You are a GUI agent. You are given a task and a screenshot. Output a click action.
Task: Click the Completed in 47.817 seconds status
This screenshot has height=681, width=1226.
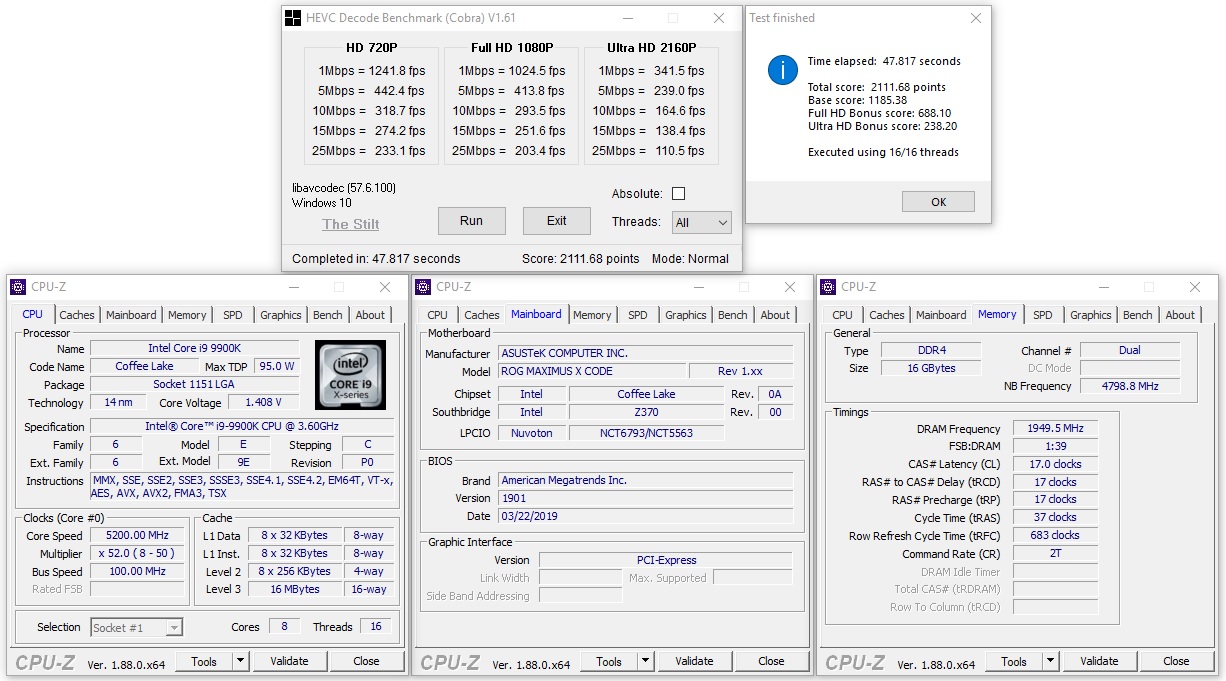tap(376, 259)
